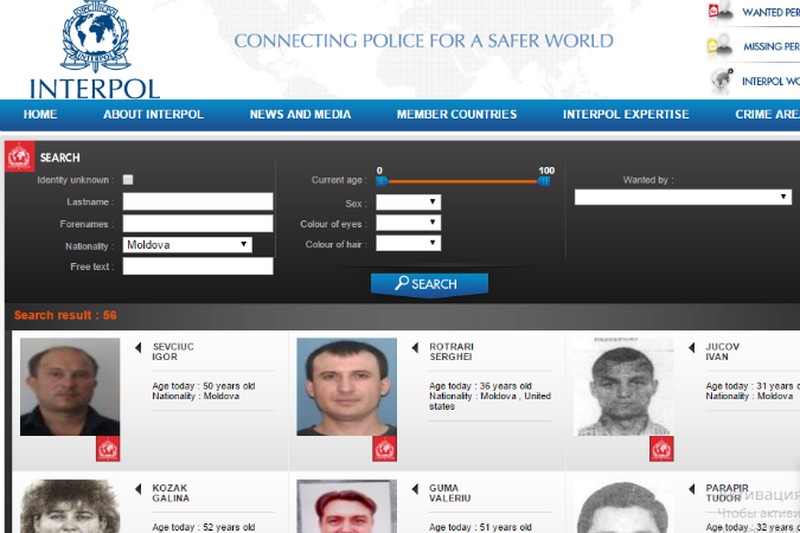The height and width of the screenshot is (533, 800).
Task: Click the orange Current age slider track
Action: (463, 181)
